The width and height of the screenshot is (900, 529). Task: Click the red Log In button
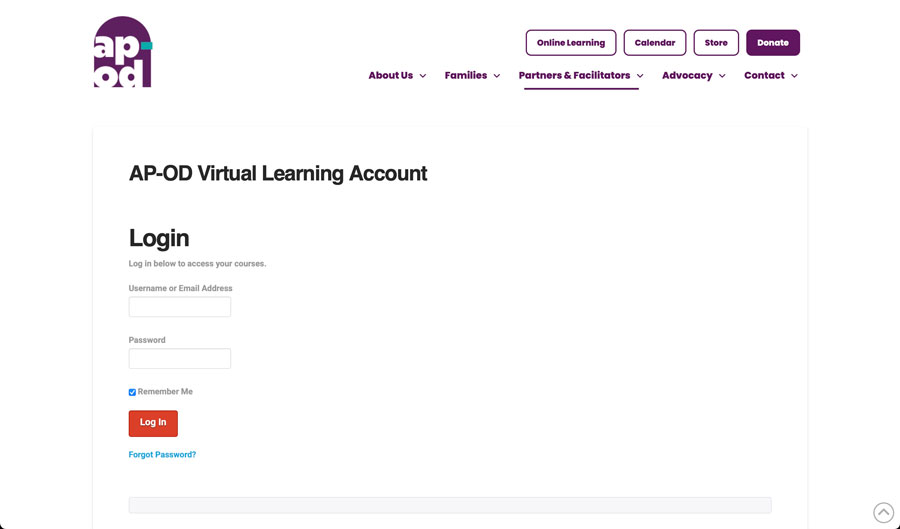tap(153, 423)
